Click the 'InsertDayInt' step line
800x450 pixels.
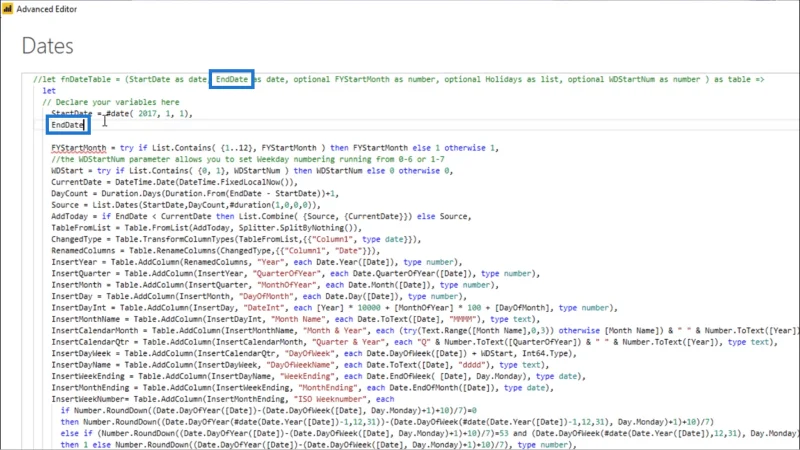point(334,308)
